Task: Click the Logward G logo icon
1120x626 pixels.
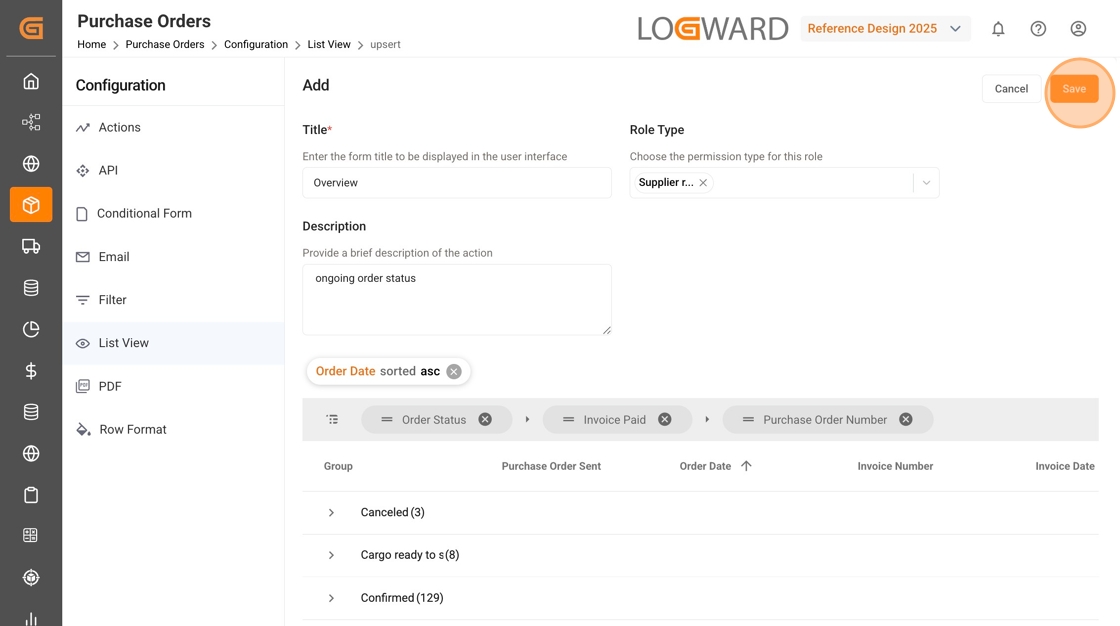Action: click(31, 28)
